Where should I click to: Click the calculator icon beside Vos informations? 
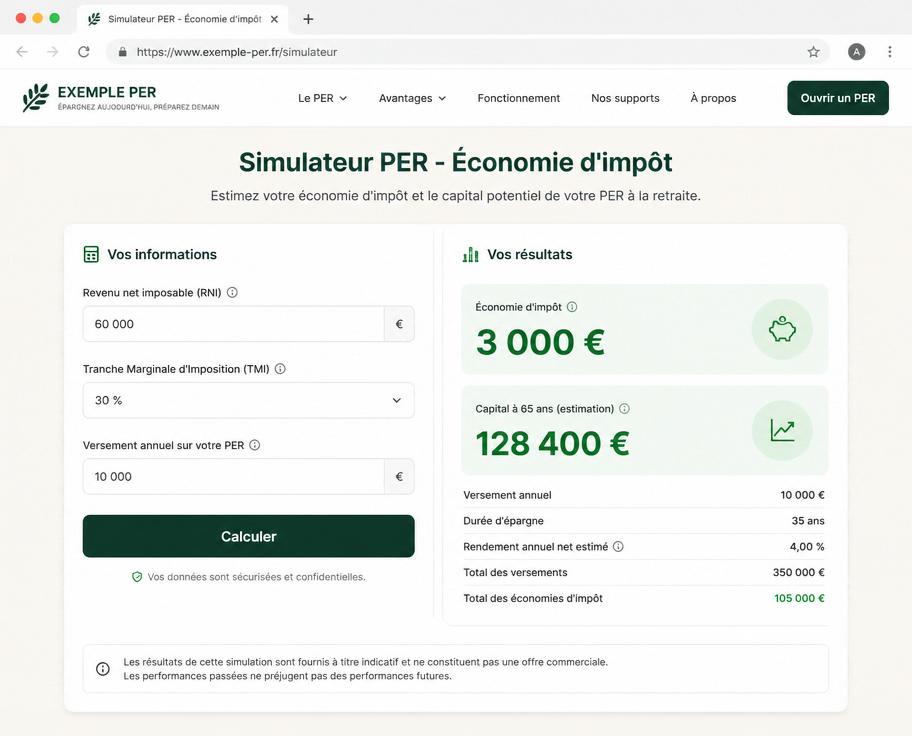[x=91, y=254]
